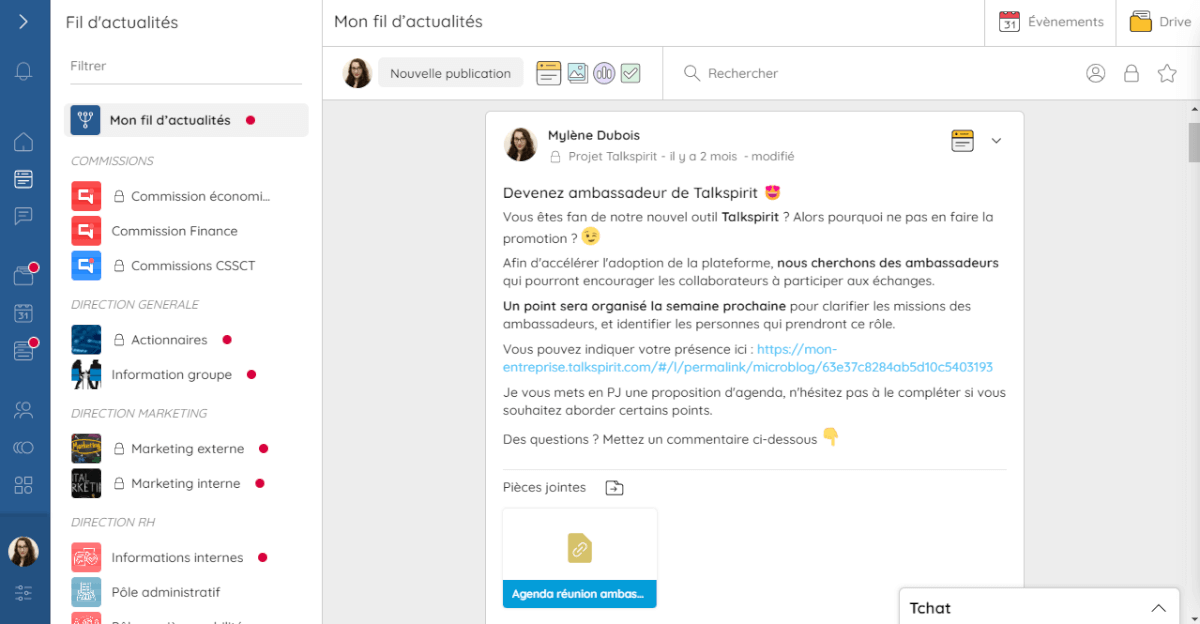Click the Nouvelle publication button

(450, 73)
